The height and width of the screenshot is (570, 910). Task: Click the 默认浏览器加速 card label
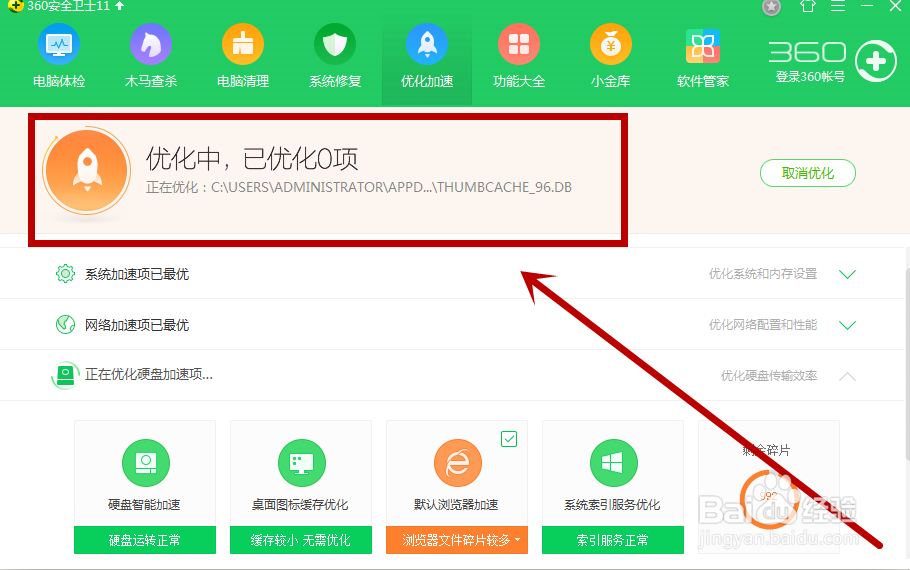click(x=456, y=505)
